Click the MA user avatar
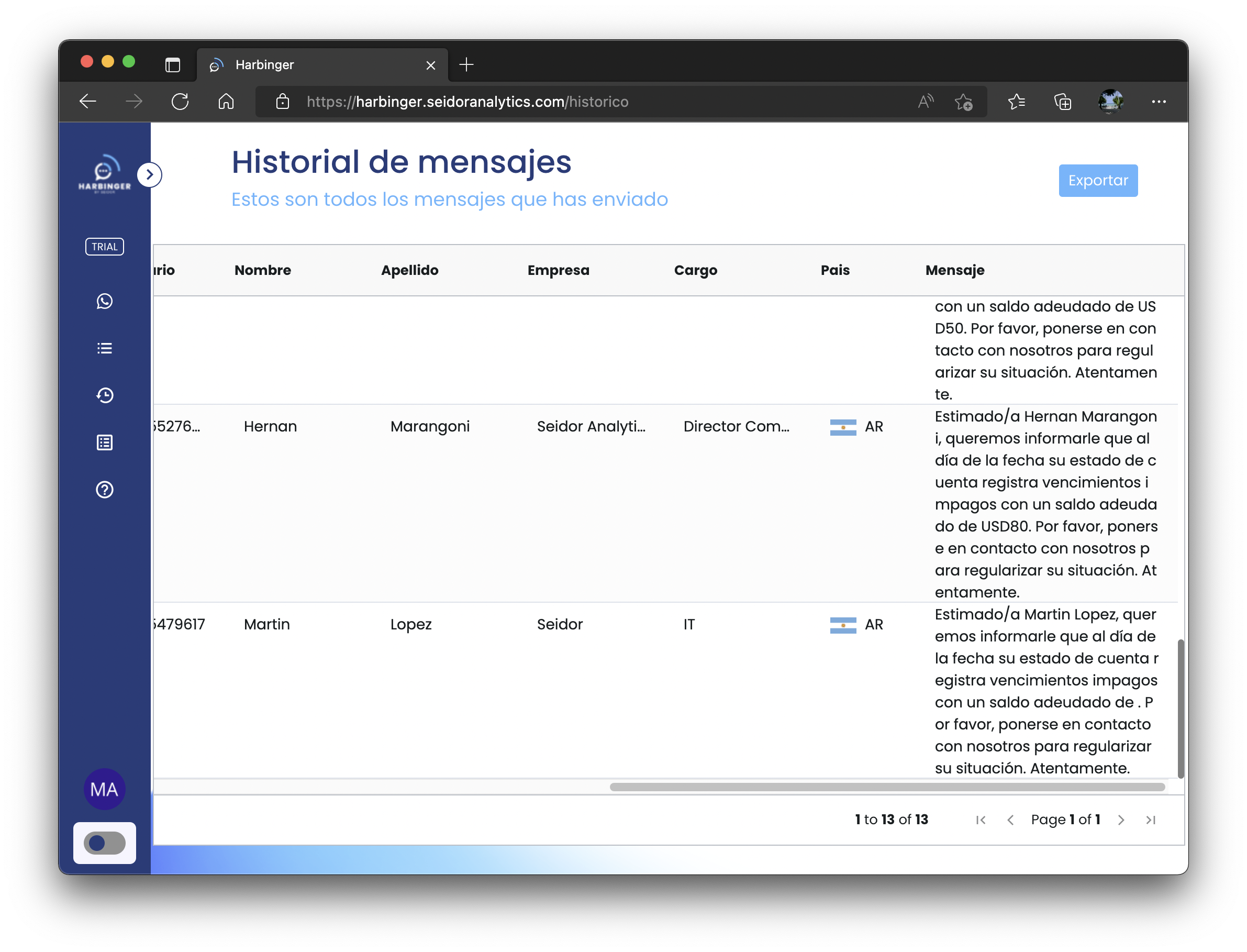This screenshot has width=1247, height=952. pos(105,789)
